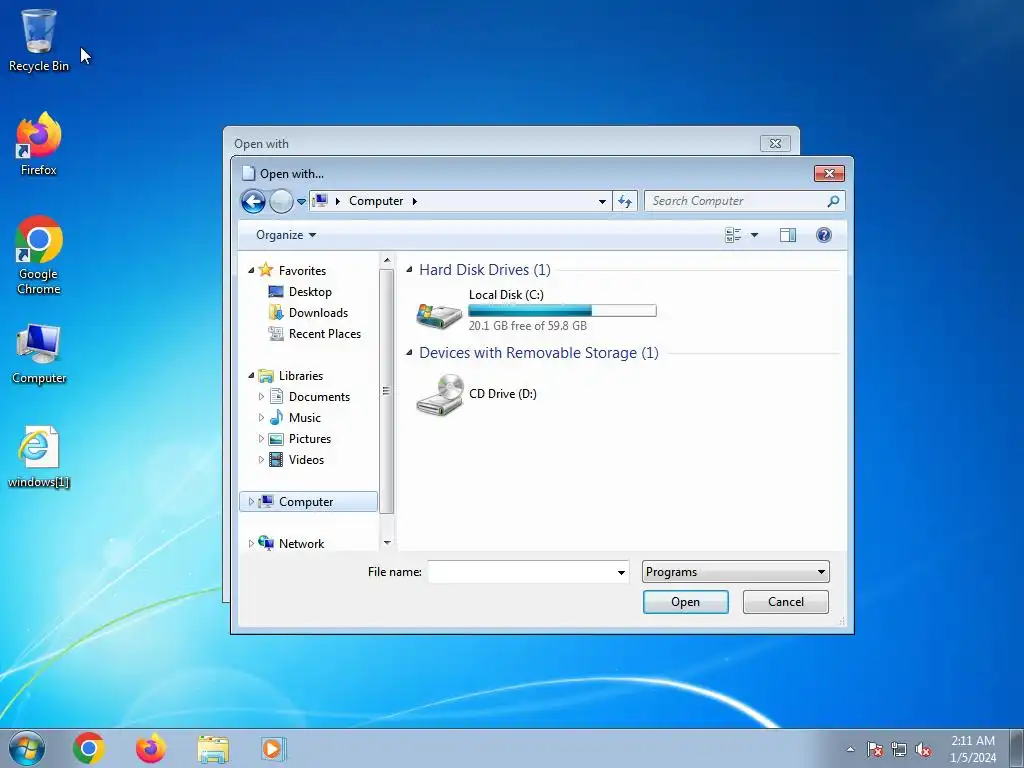Select the windows[1] desktop file icon
Image resolution: width=1024 pixels, height=768 pixels.
[x=39, y=457]
